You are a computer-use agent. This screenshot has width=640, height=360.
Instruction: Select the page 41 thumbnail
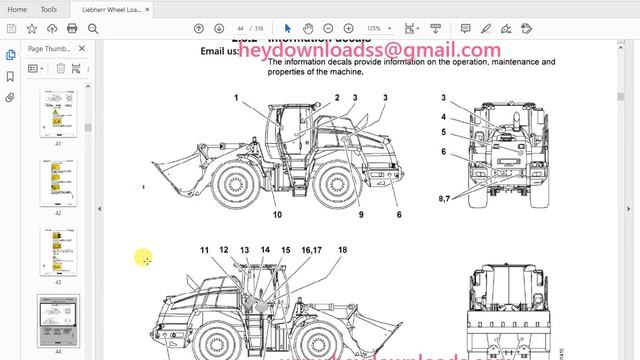click(58, 114)
